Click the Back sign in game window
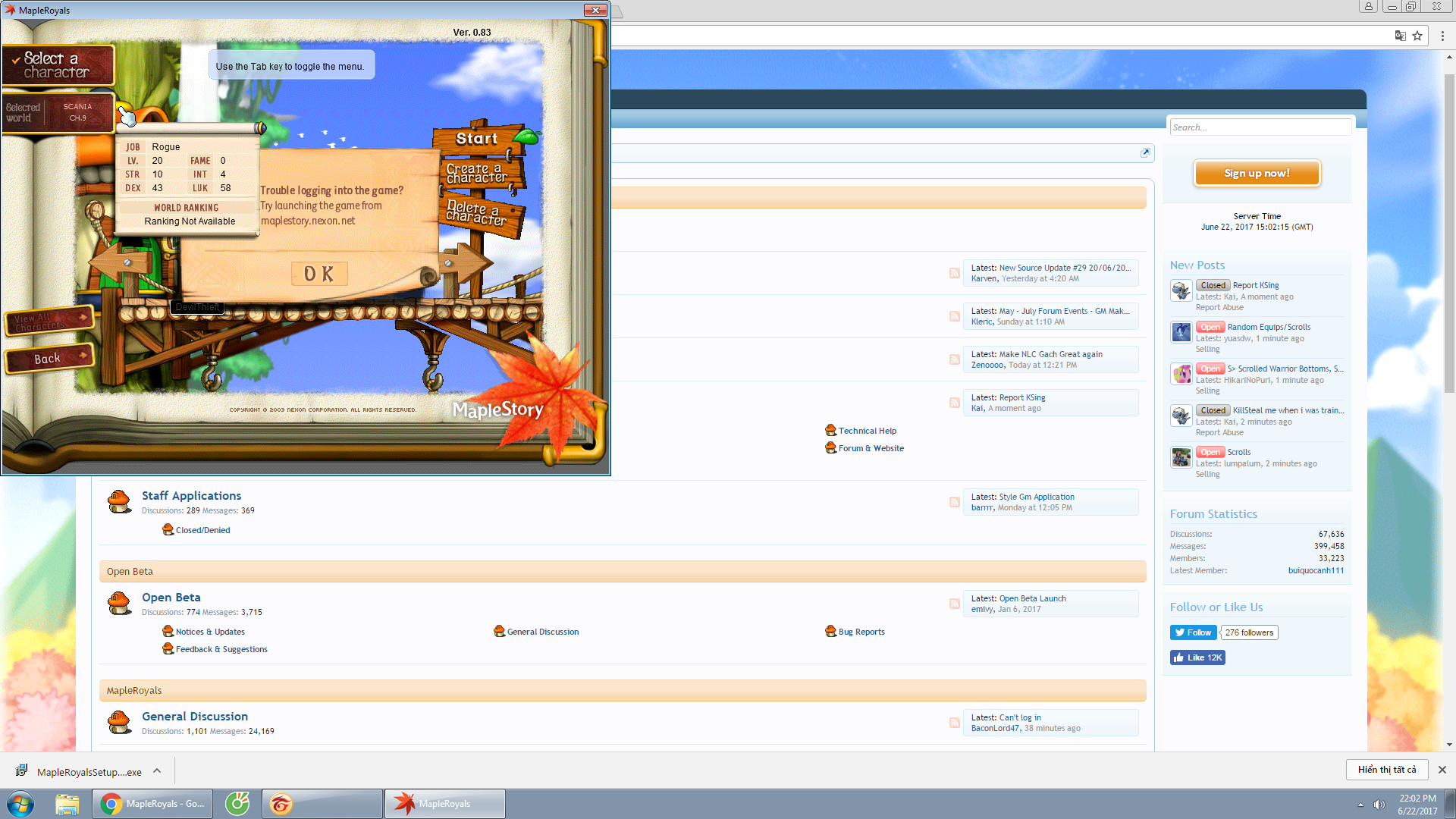 [x=49, y=358]
